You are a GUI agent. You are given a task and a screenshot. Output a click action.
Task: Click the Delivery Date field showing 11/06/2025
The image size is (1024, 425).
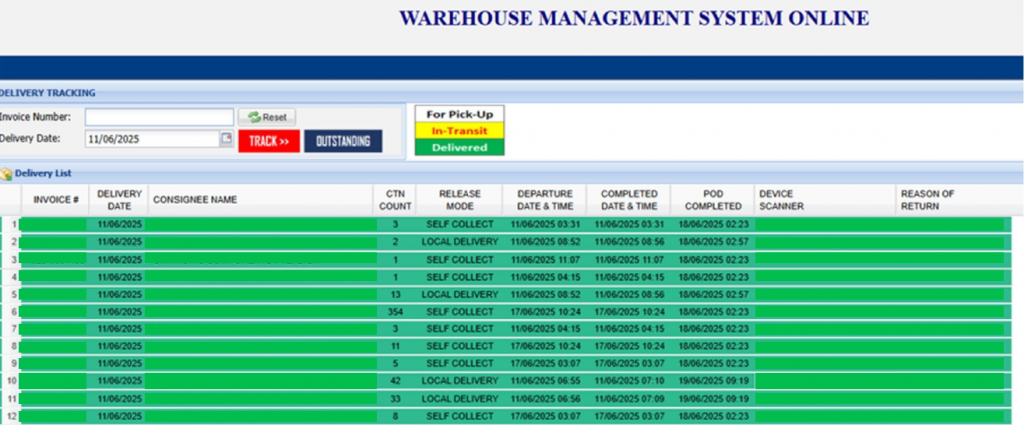151,140
